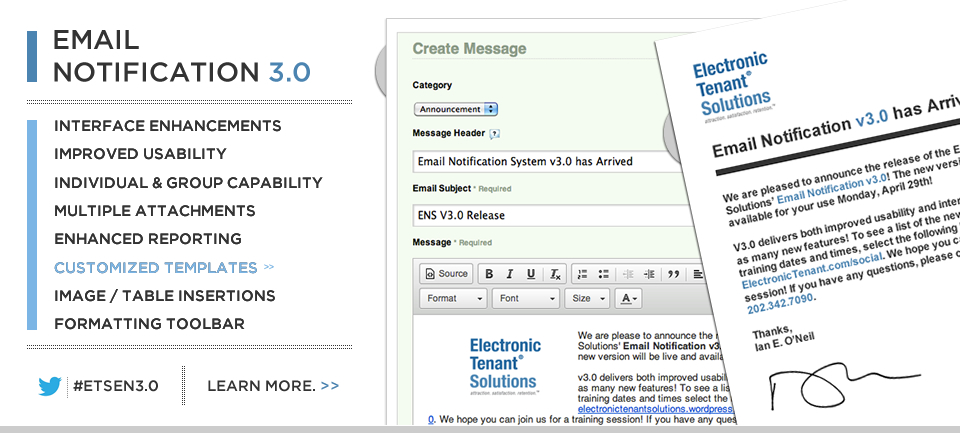960x433 pixels.
Task: Click the Email Subject input field
Action: pos(554,216)
